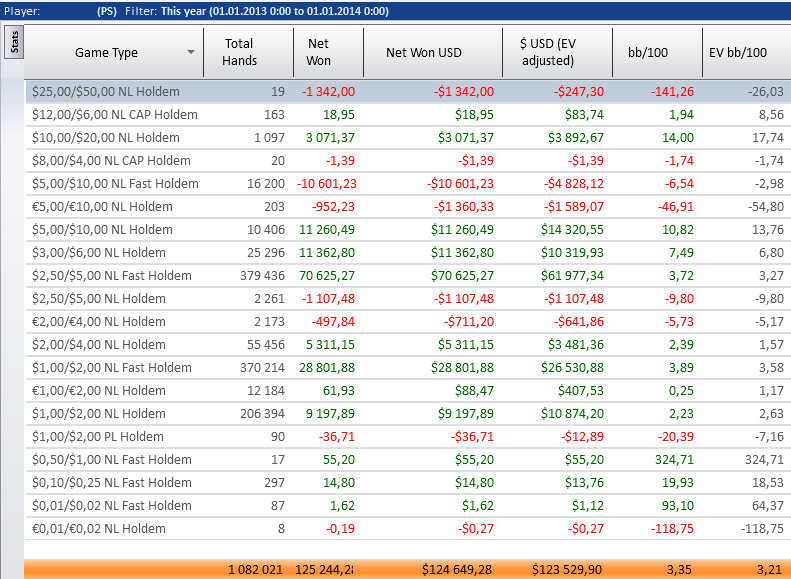Open the Game Type column sort dropdown arrow

pyautogui.click(x=191, y=52)
